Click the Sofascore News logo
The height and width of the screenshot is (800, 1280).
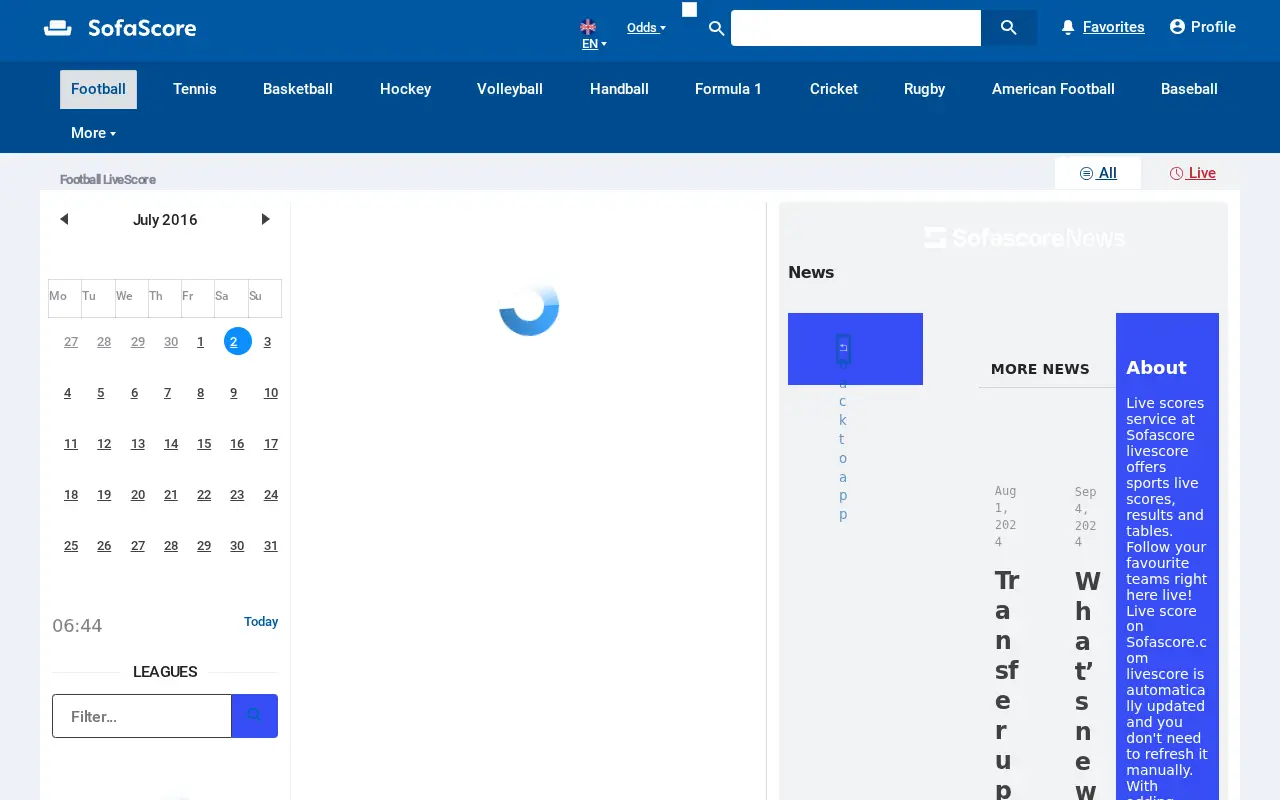(1024, 237)
